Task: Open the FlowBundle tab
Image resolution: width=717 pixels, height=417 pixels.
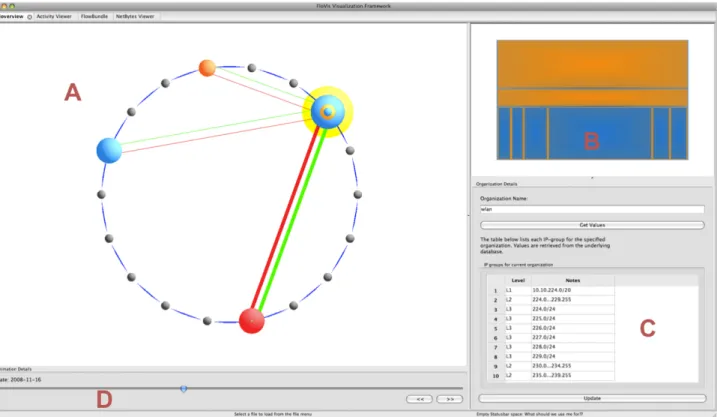Action: (94, 16)
